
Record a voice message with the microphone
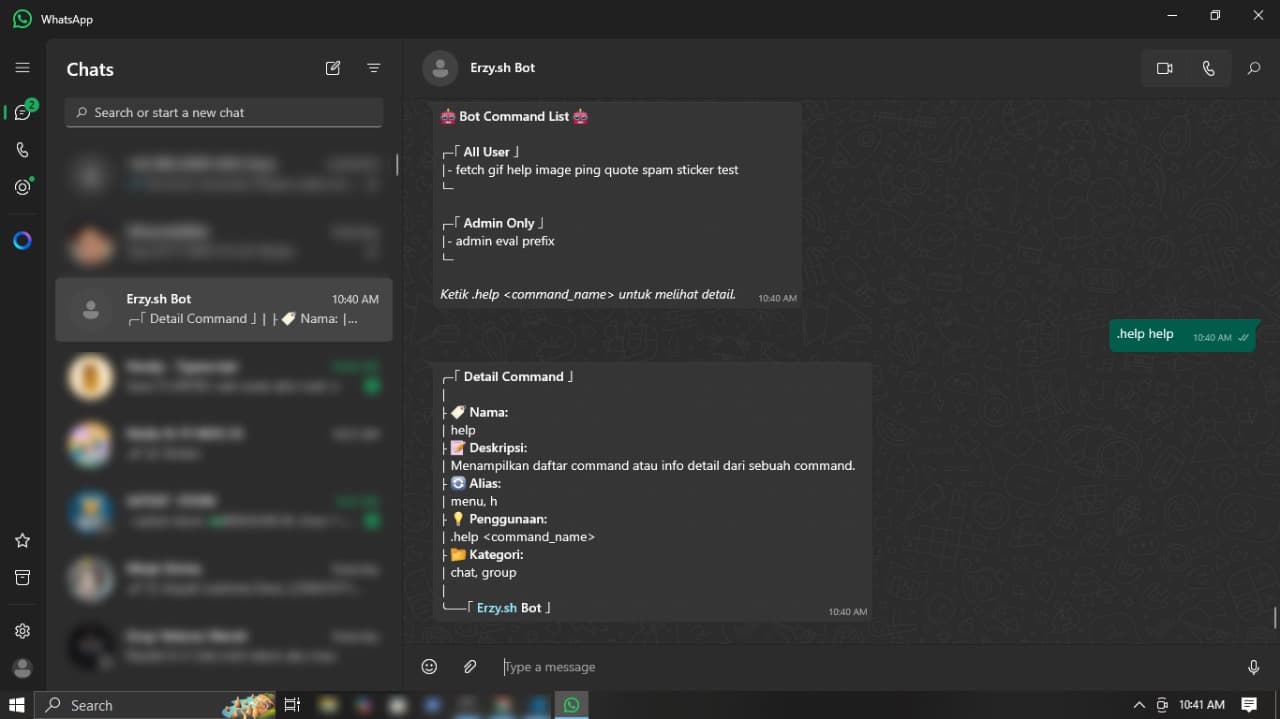[x=1253, y=666]
